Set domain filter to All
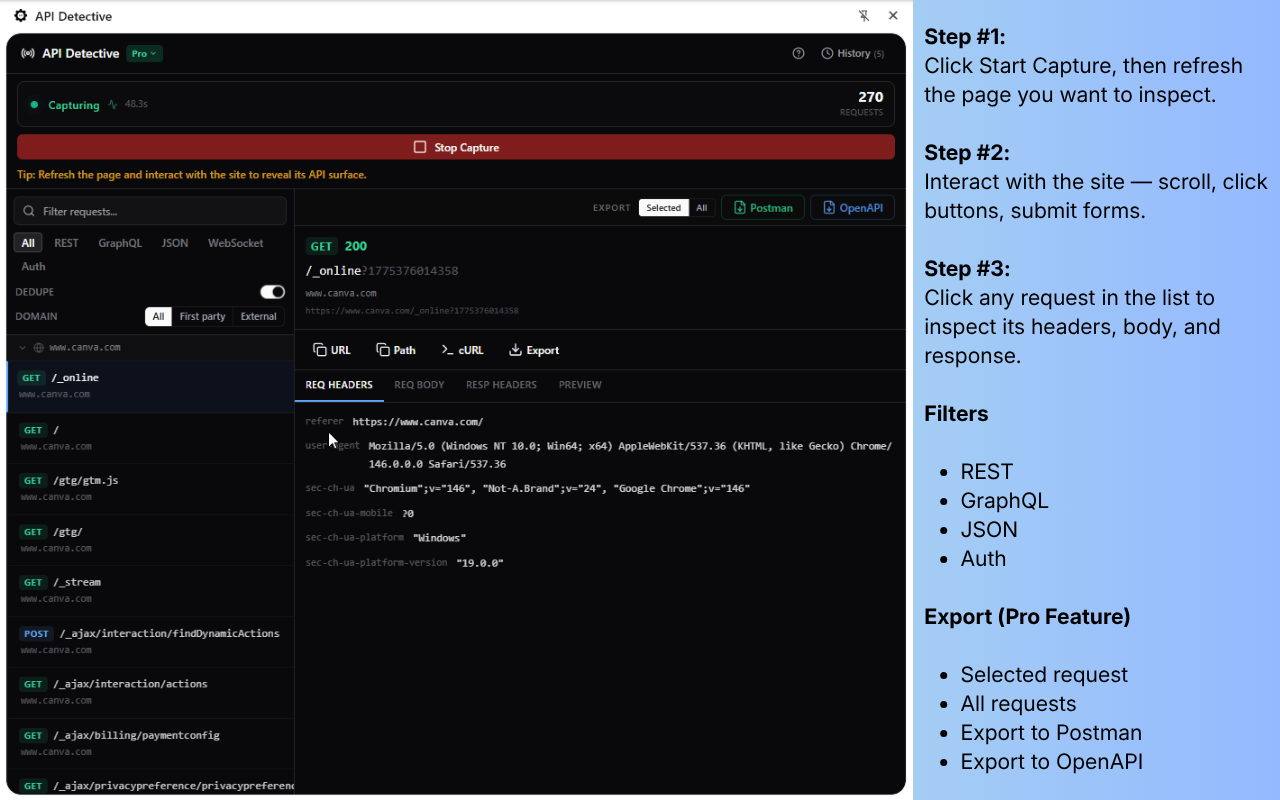Image resolution: width=1280 pixels, height=800 pixels. pyautogui.click(x=158, y=316)
